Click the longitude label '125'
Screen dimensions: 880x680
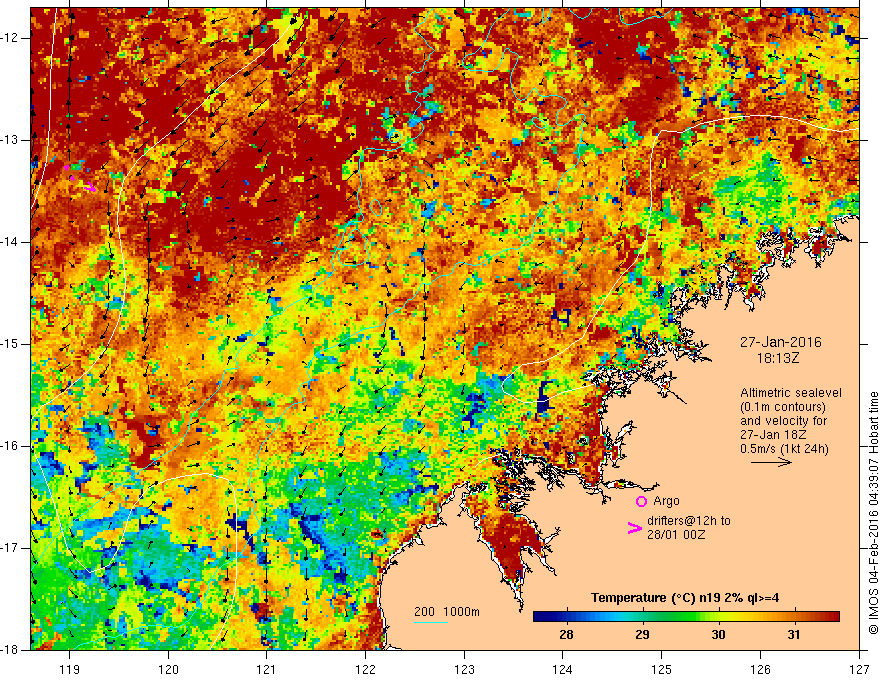click(662, 669)
